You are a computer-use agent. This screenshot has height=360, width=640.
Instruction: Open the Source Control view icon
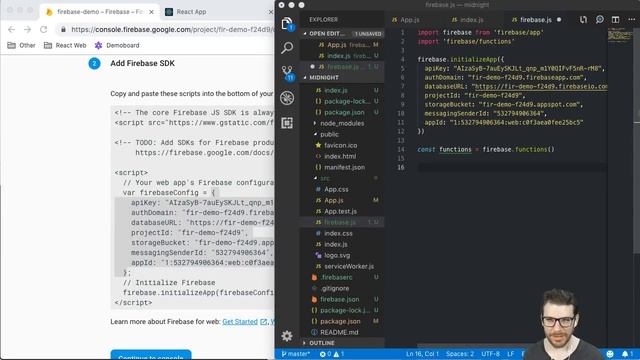click(287, 73)
